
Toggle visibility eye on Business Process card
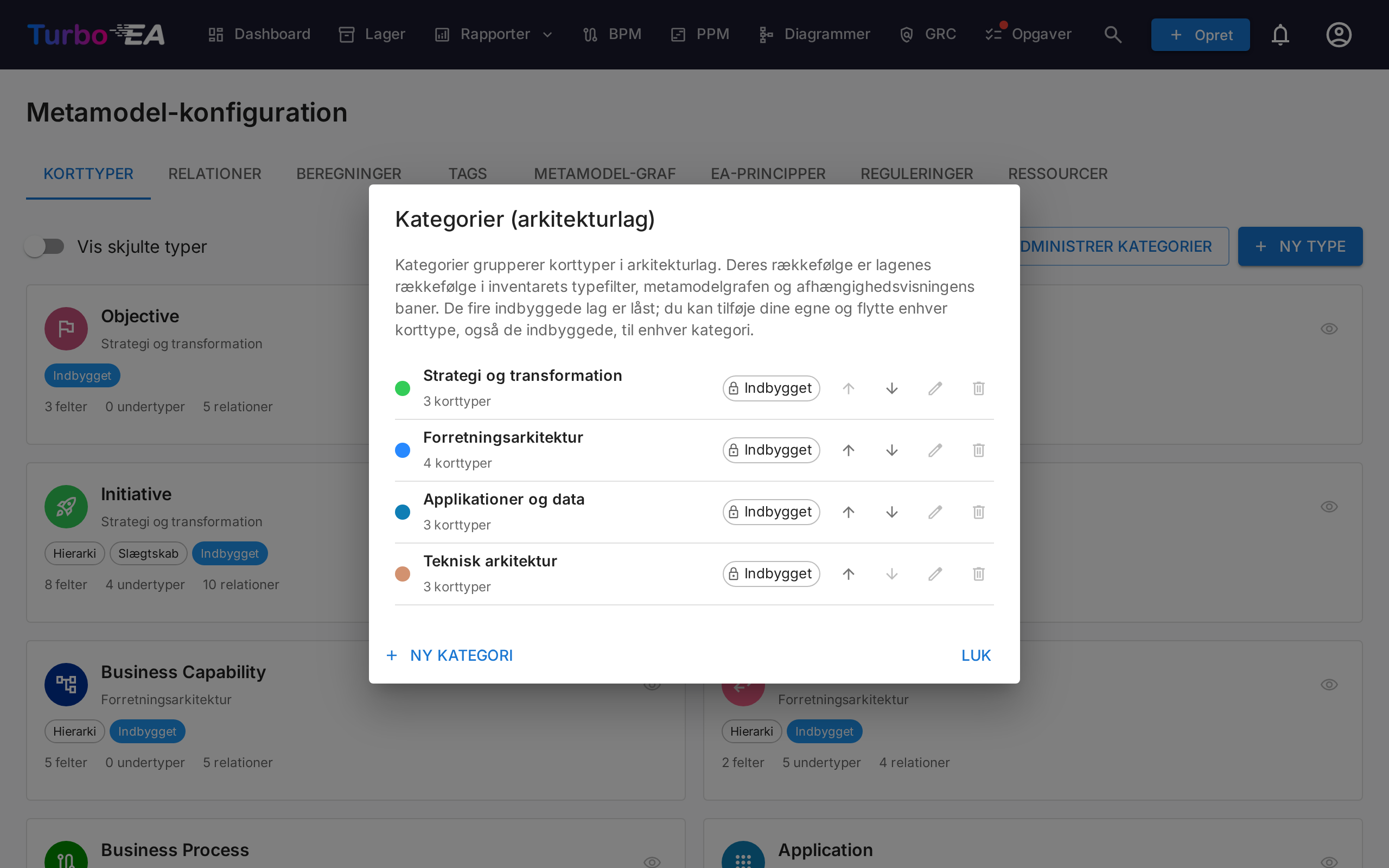click(652, 861)
